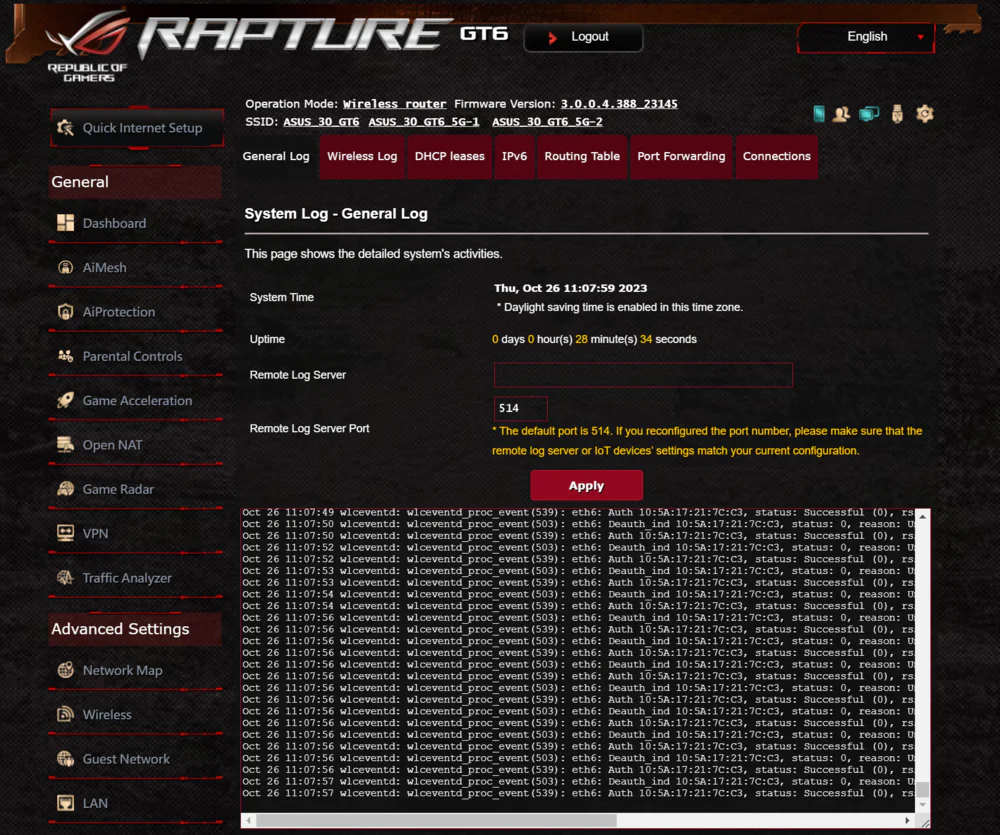Image resolution: width=1000 pixels, height=835 pixels.
Task: Focus the Remote Log Server Port field
Action: tap(520, 408)
